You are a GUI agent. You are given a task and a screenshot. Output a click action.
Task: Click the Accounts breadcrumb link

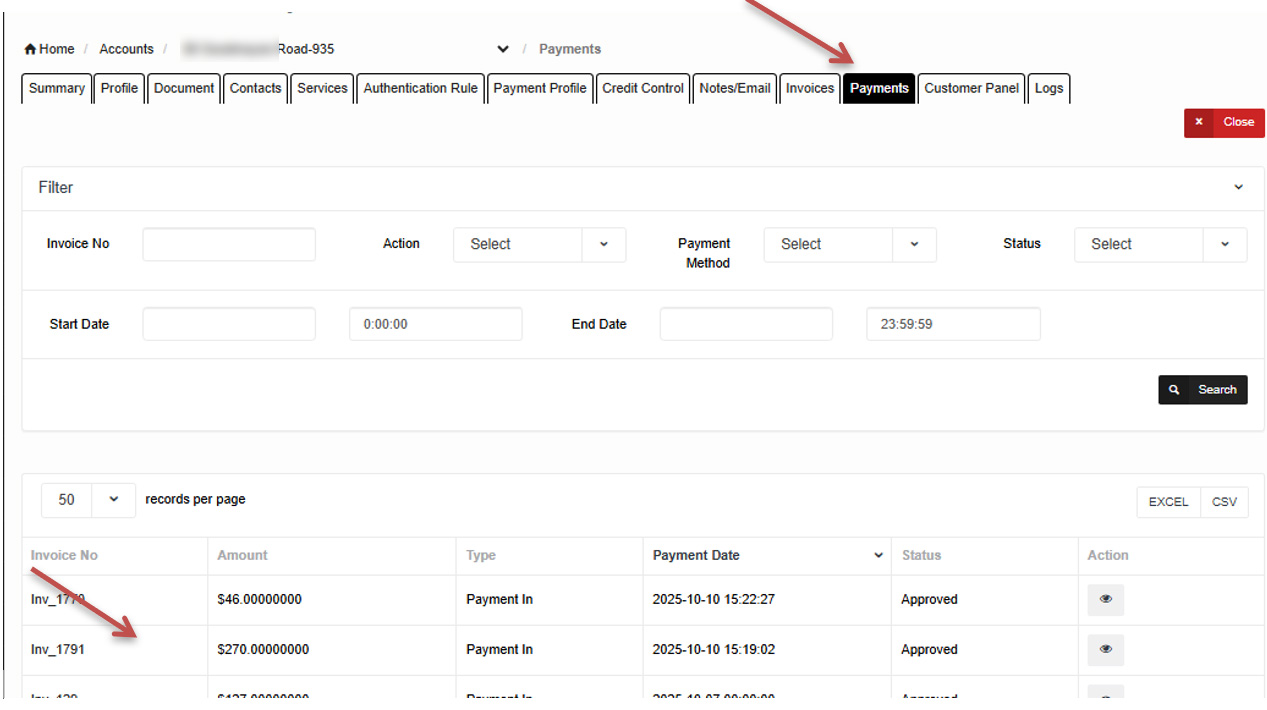click(126, 49)
